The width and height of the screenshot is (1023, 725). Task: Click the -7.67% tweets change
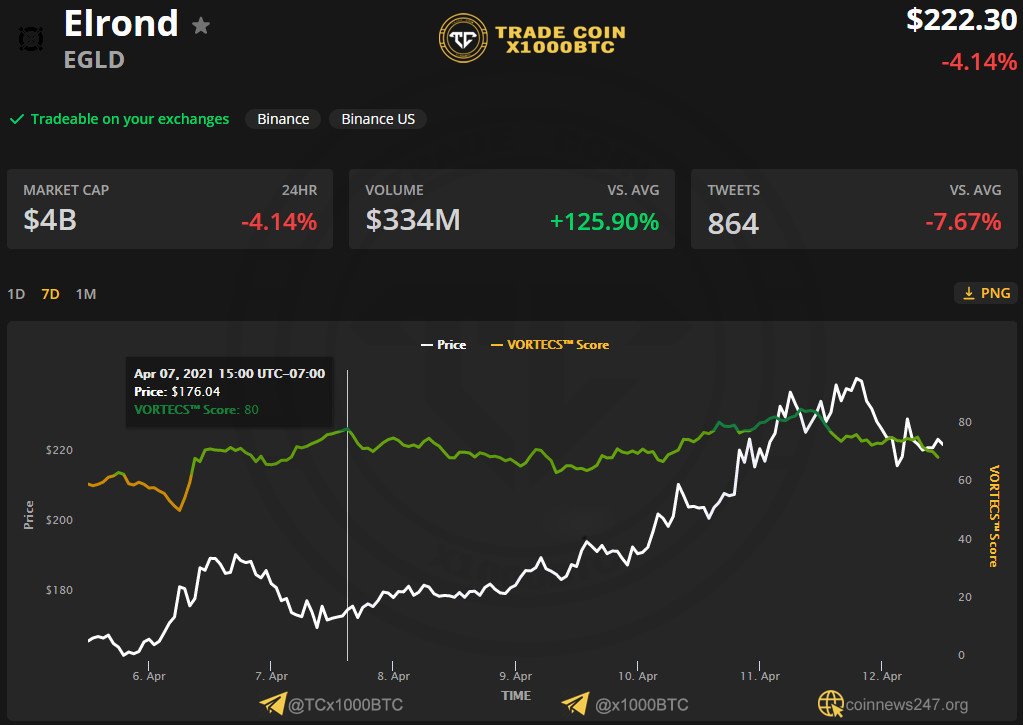coord(963,222)
